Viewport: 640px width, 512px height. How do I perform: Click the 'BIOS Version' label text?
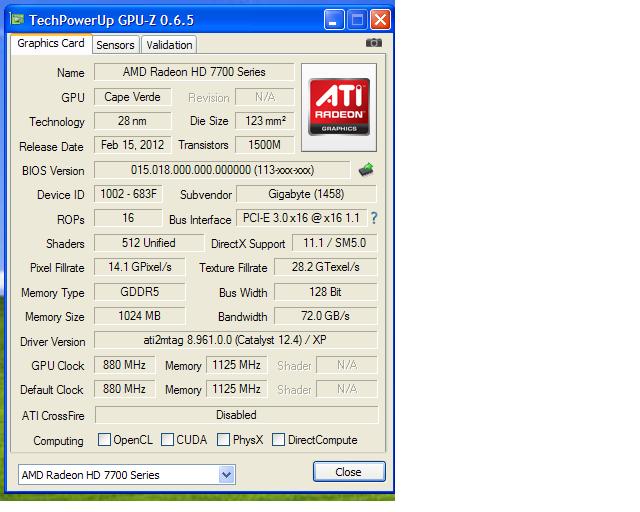coord(53,171)
